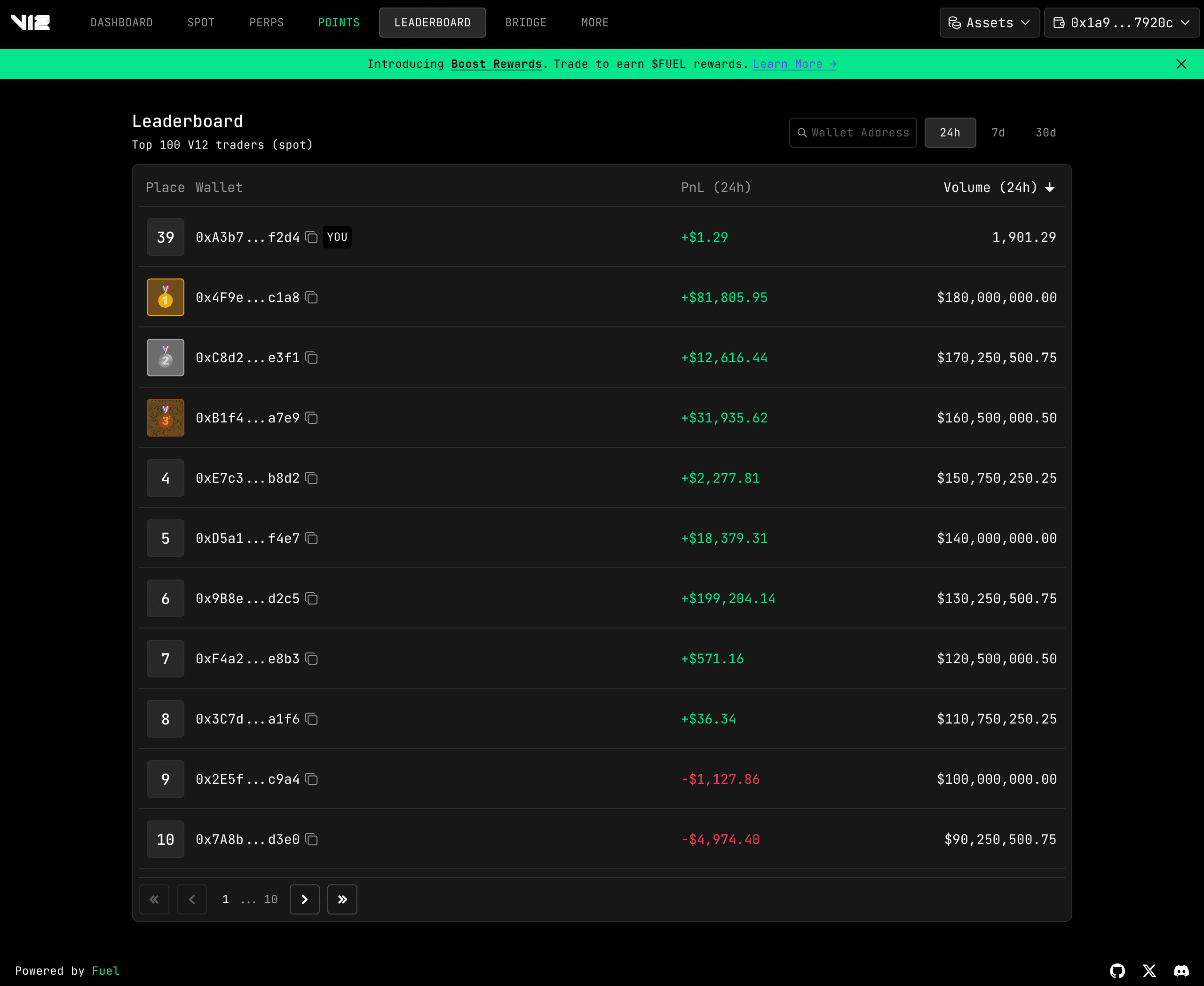Copy wallet address 0xB1f4...a7e9
This screenshot has height=986, width=1204.
click(x=311, y=417)
